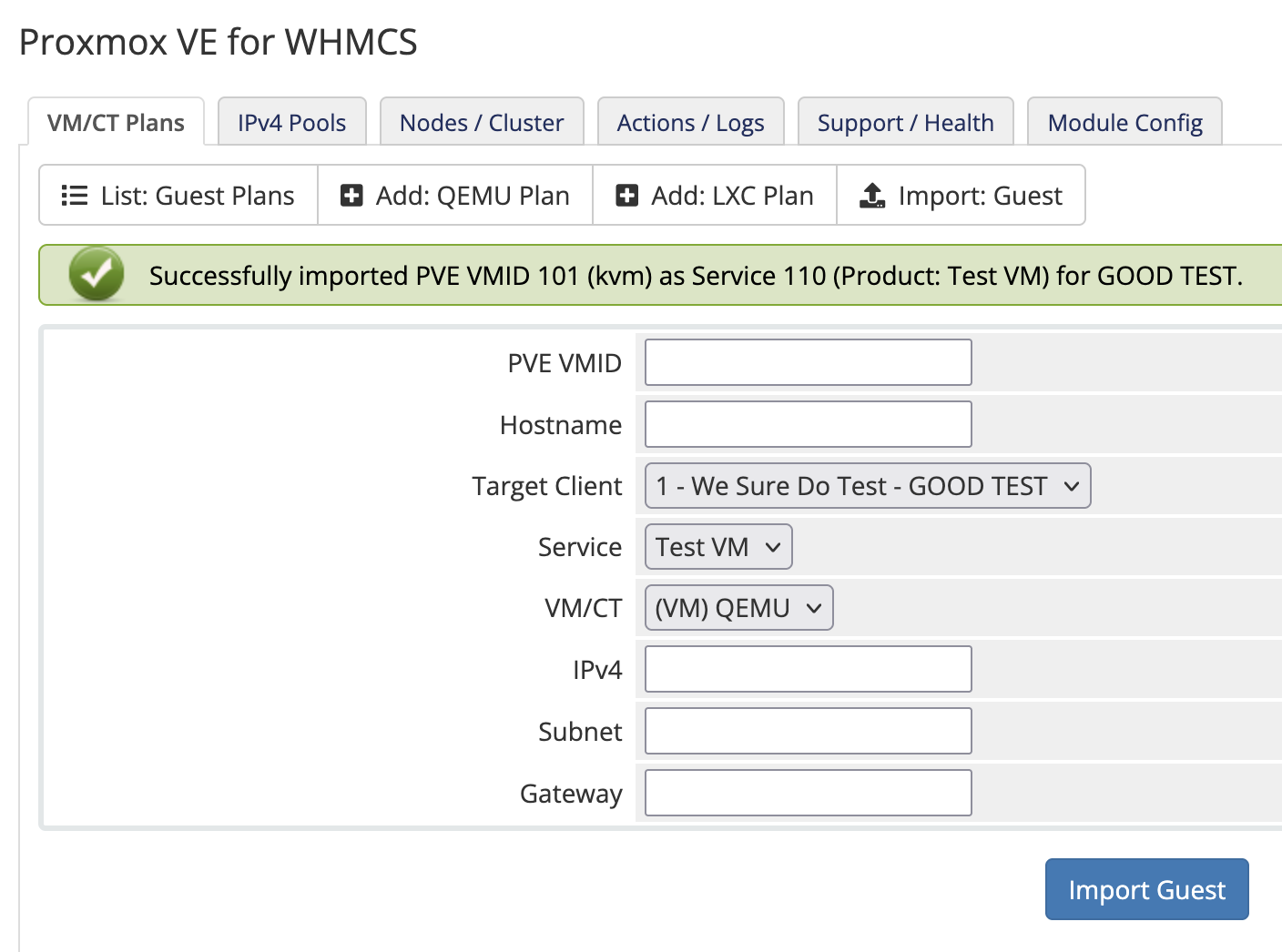The height and width of the screenshot is (952, 1282).
Task: Click the List: Guest Plans button
Action: pos(178,196)
